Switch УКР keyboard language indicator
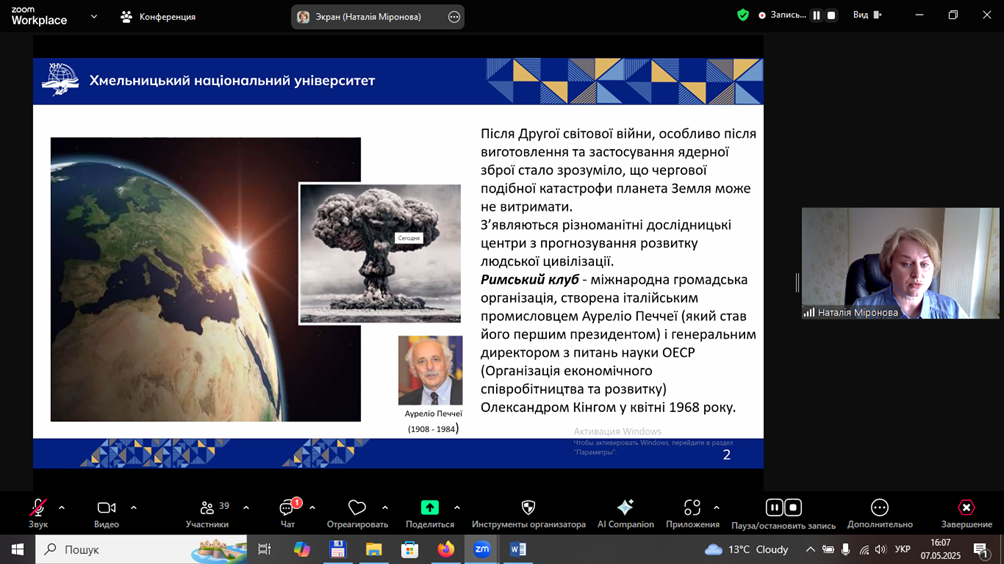 coord(903,549)
